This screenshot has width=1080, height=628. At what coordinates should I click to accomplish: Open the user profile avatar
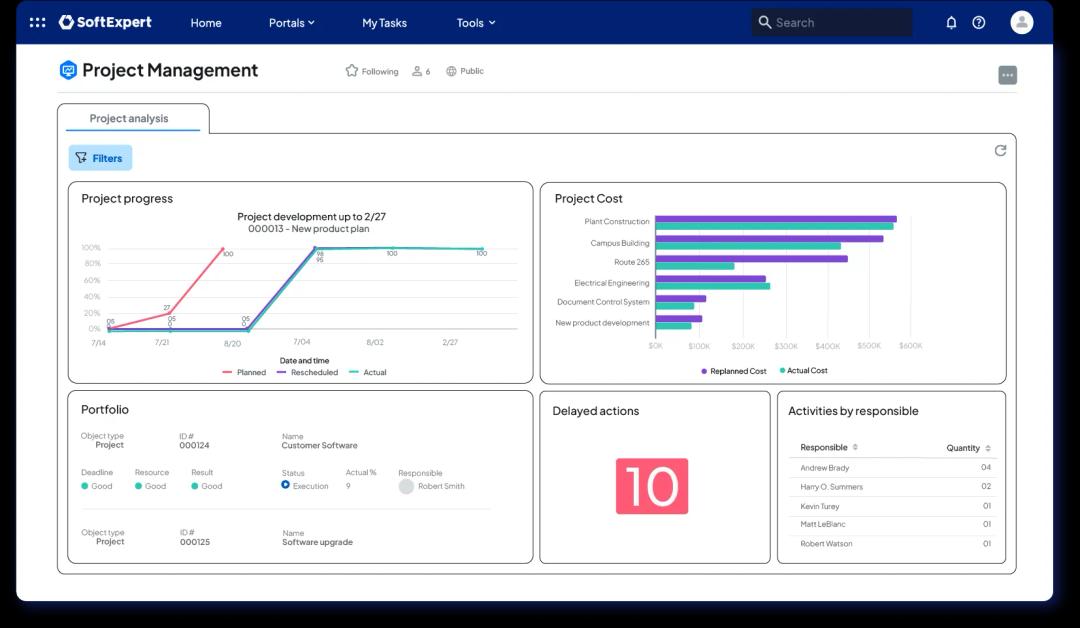click(x=1021, y=22)
